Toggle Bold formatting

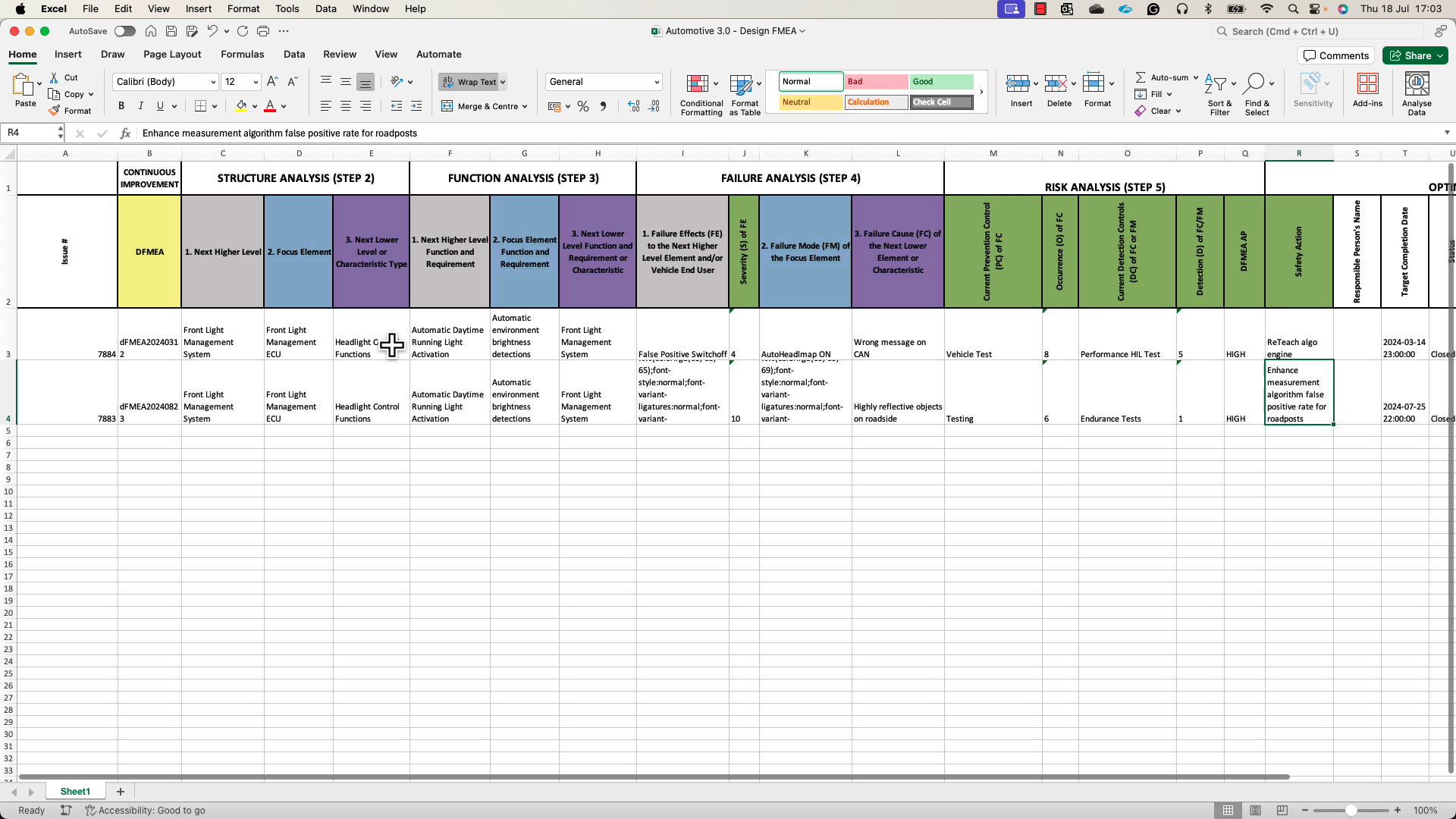pos(121,106)
